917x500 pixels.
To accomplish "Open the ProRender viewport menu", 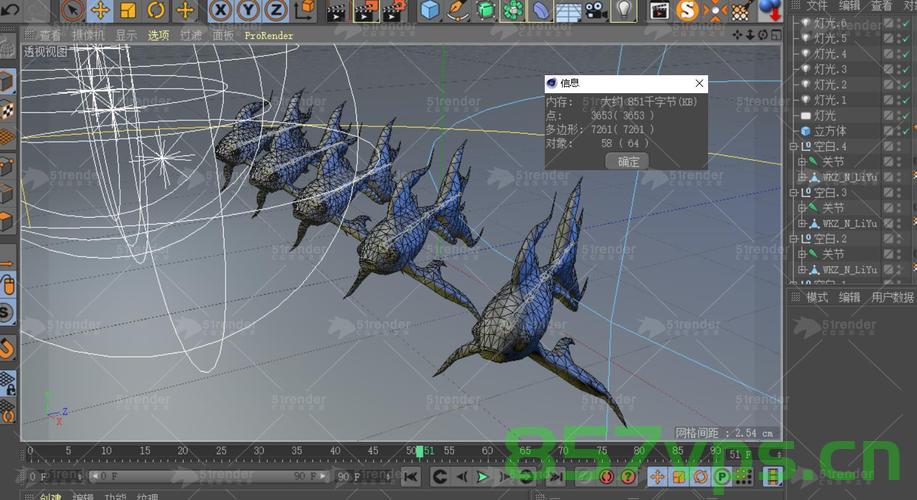I will 268,36.
